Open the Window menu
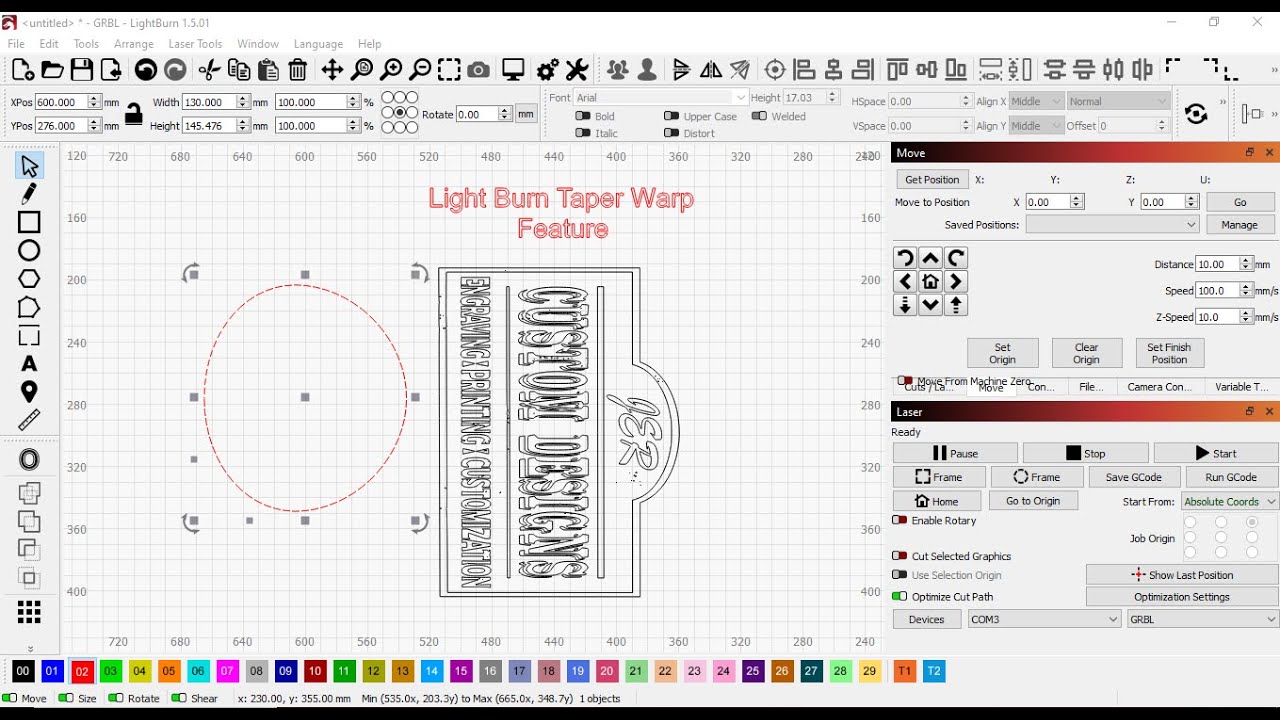Viewport: 1280px width, 720px height. [x=258, y=44]
